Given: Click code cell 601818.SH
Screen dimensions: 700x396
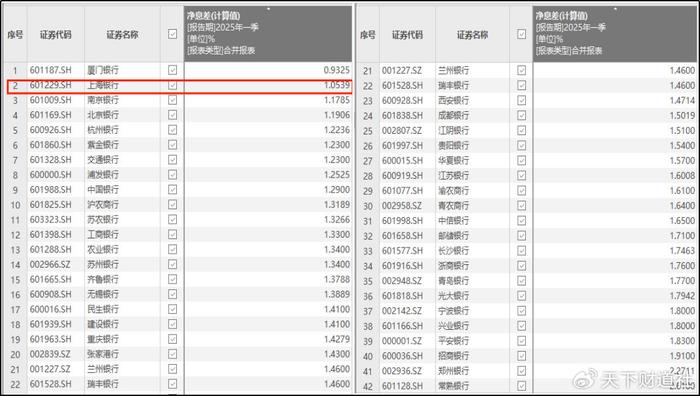Looking at the screenshot, I should (x=402, y=296).
